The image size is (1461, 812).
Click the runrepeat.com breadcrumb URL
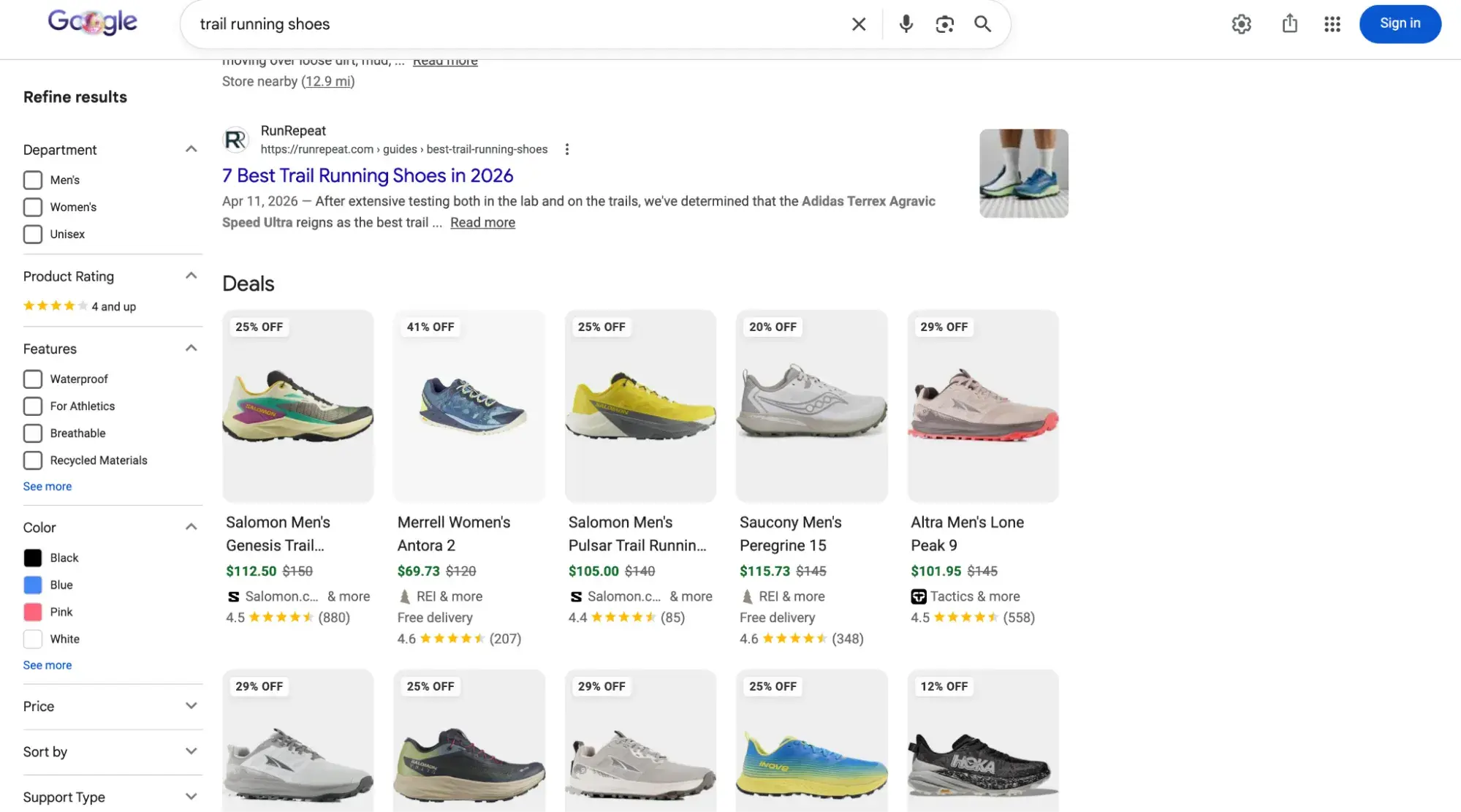404,149
